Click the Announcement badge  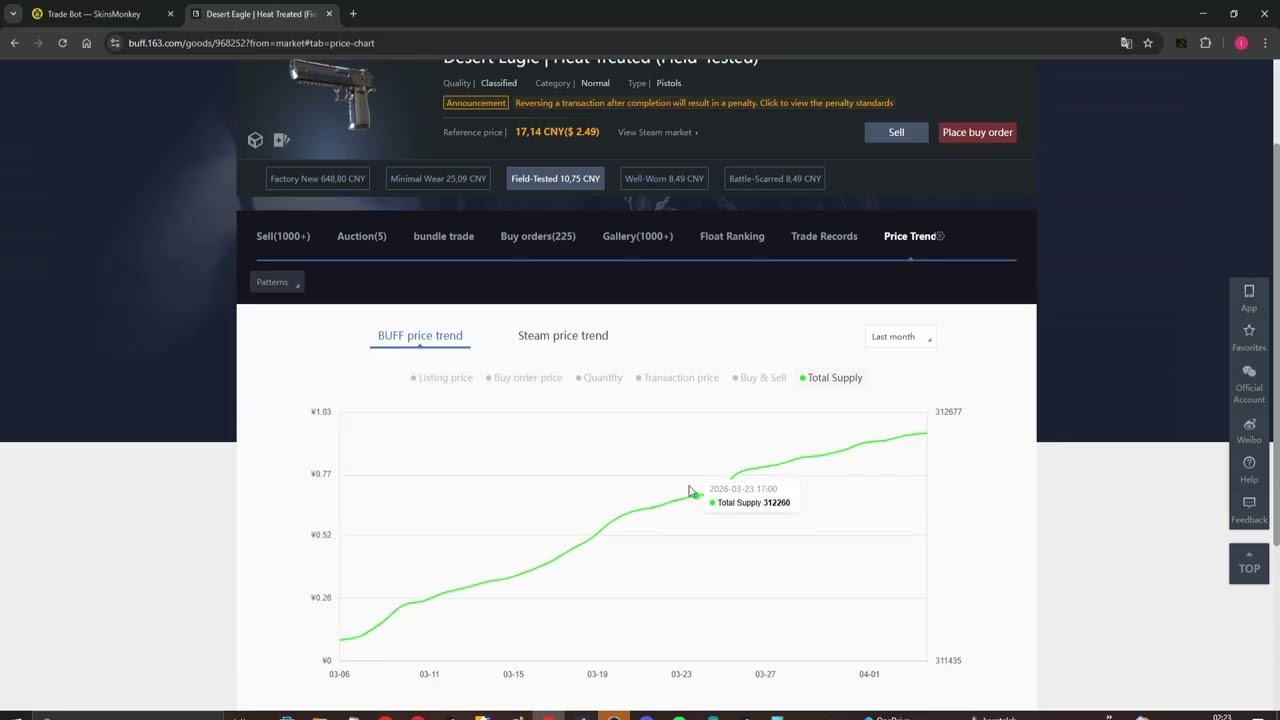point(476,103)
